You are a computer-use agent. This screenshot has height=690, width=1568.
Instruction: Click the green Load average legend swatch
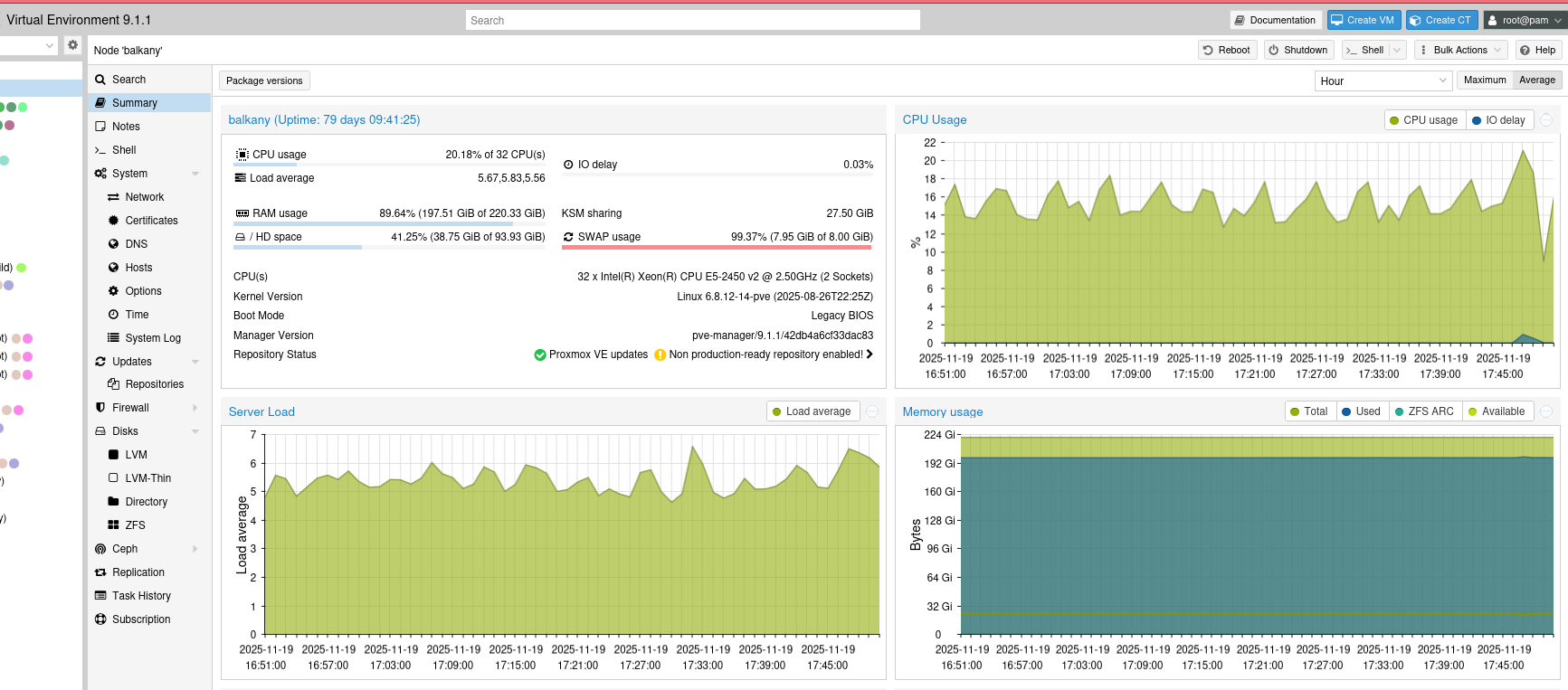[x=776, y=412]
